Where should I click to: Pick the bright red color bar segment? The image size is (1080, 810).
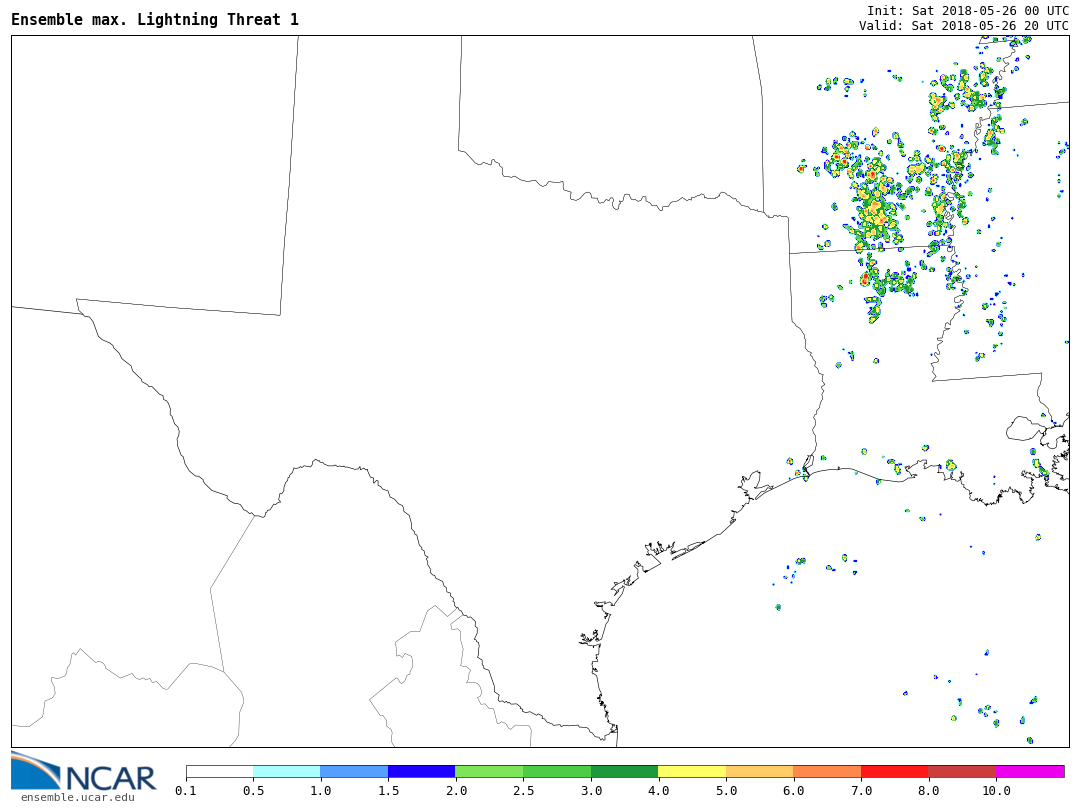pyautogui.click(x=895, y=771)
